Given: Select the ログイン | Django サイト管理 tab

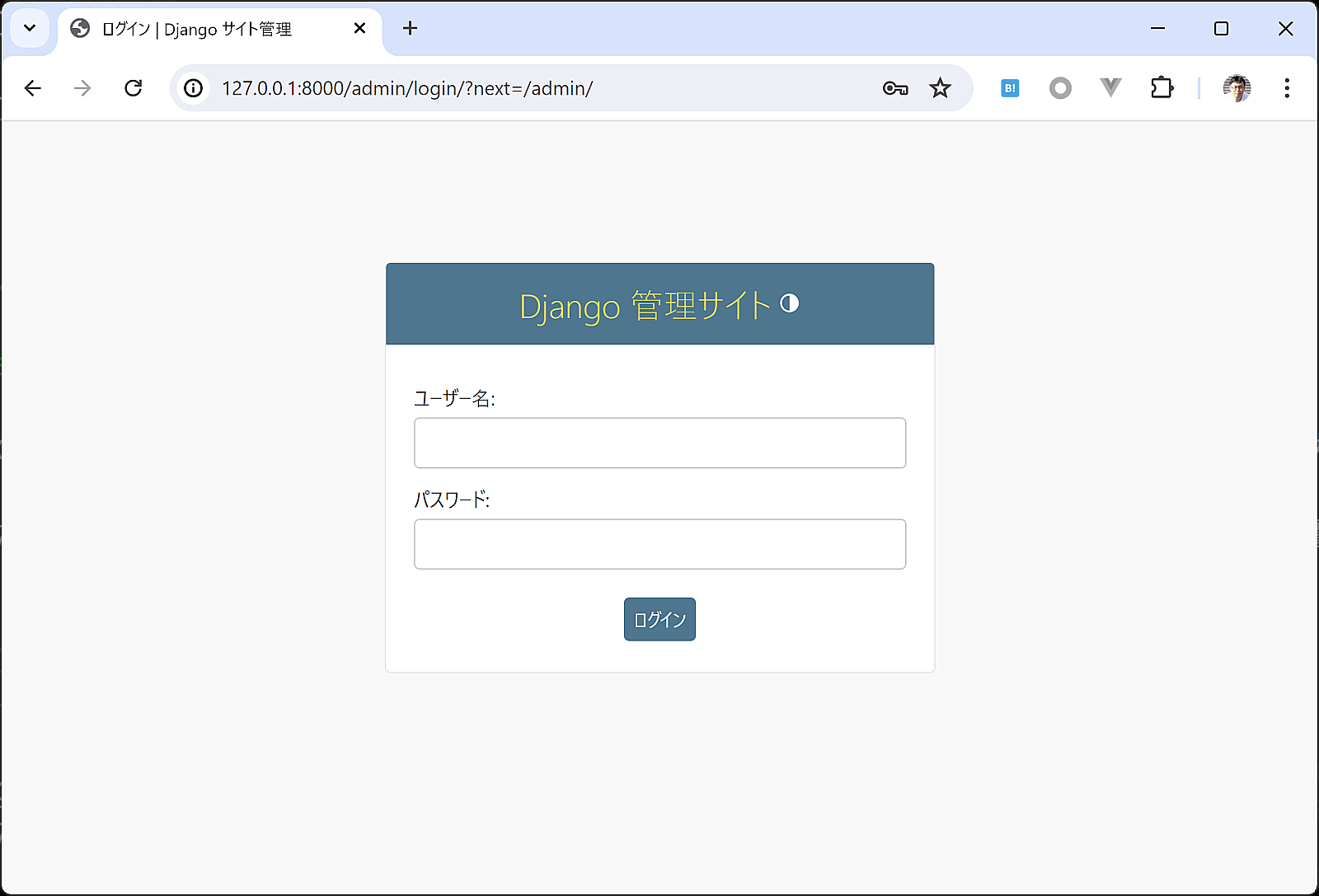Looking at the screenshot, I should [x=219, y=30].
